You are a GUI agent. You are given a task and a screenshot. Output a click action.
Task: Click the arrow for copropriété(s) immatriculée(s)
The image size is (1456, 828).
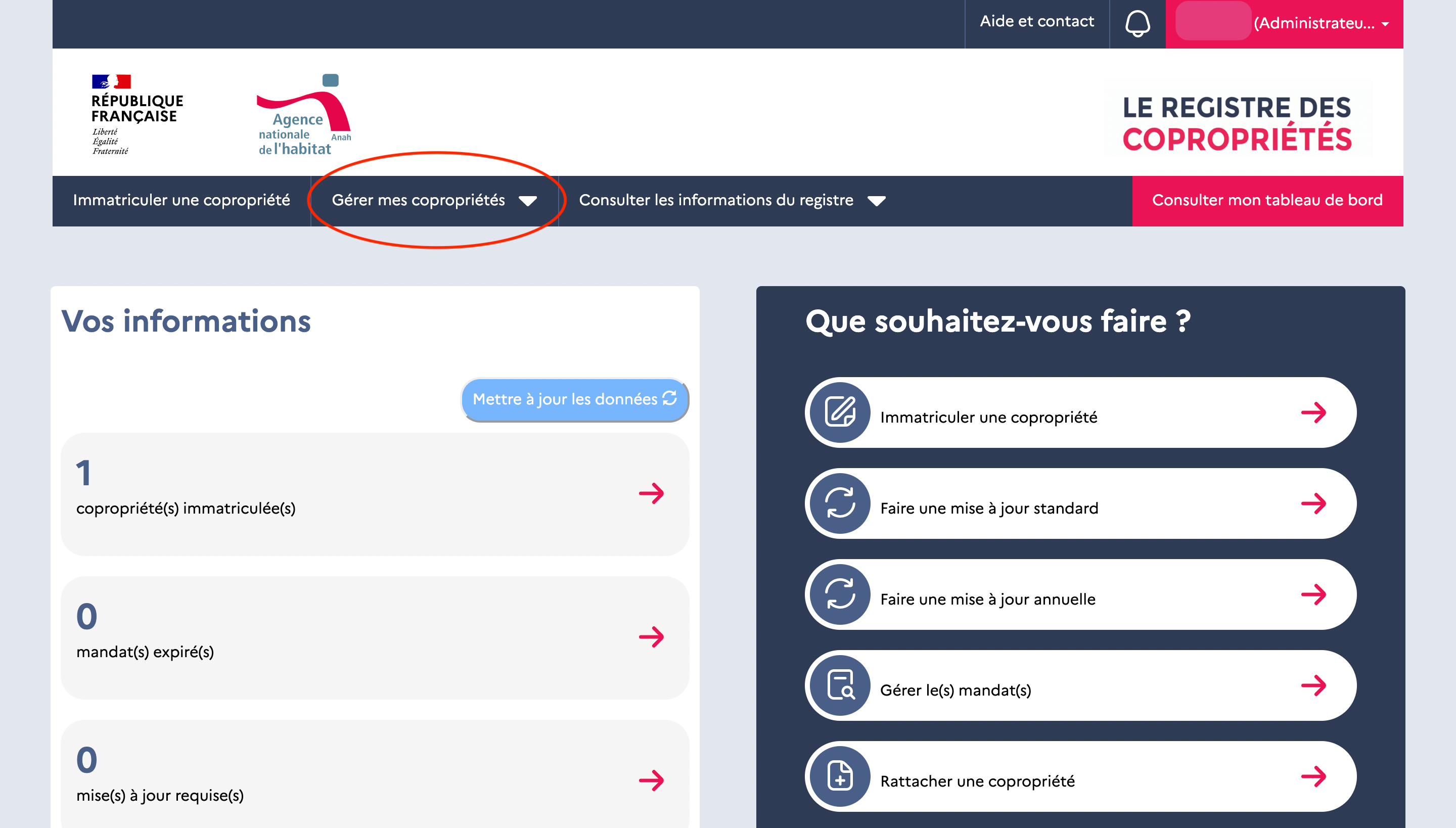click(651, 493)
